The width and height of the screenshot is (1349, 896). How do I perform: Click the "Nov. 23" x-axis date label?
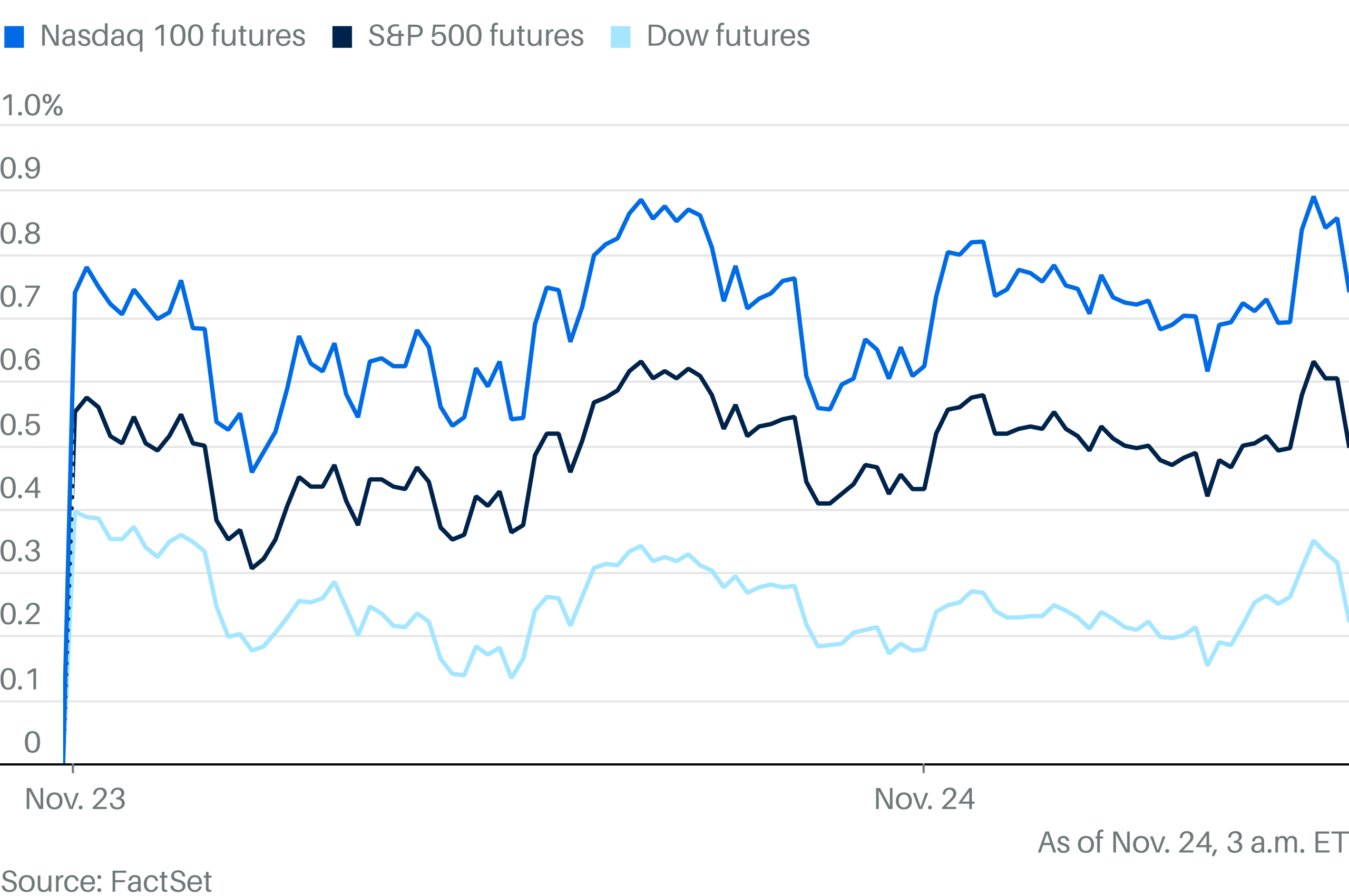75,799
